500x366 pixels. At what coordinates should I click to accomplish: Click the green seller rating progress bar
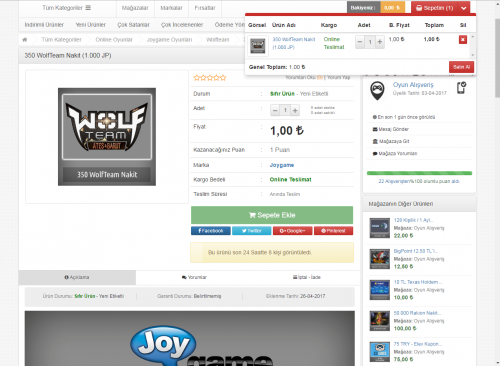click(419, 173)
